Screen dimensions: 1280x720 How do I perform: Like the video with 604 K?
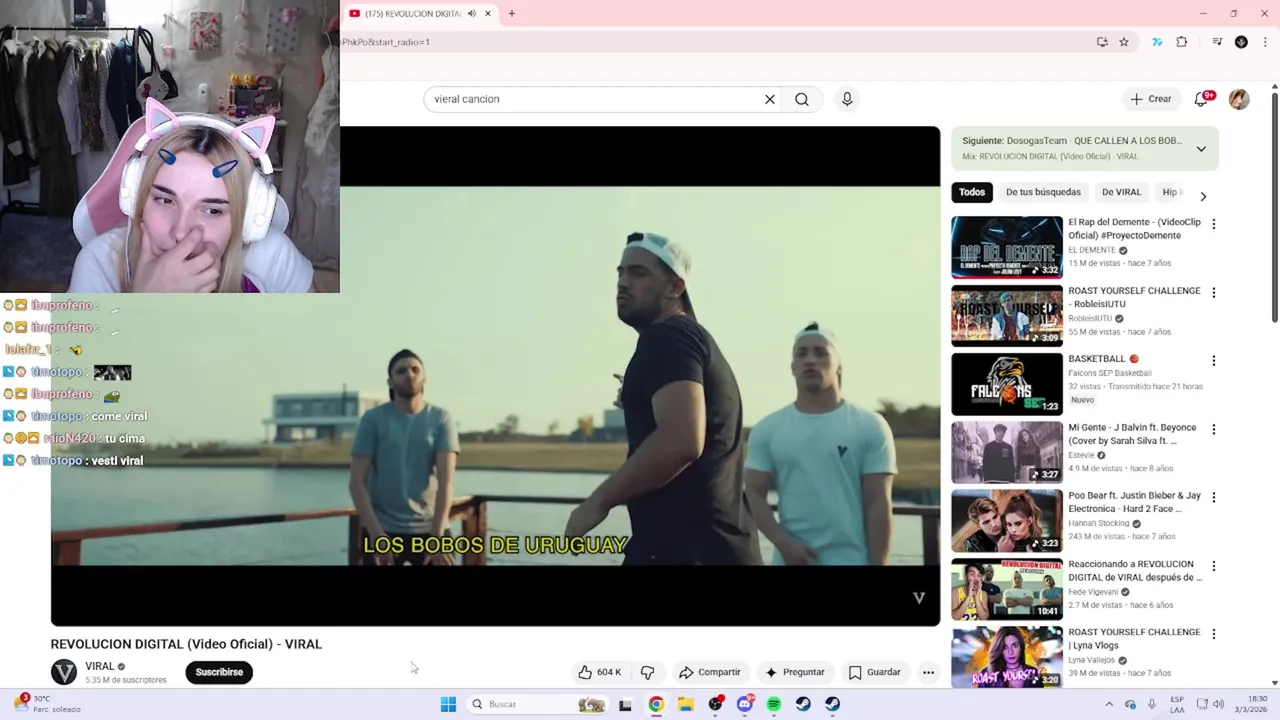(x=599, y=672)
